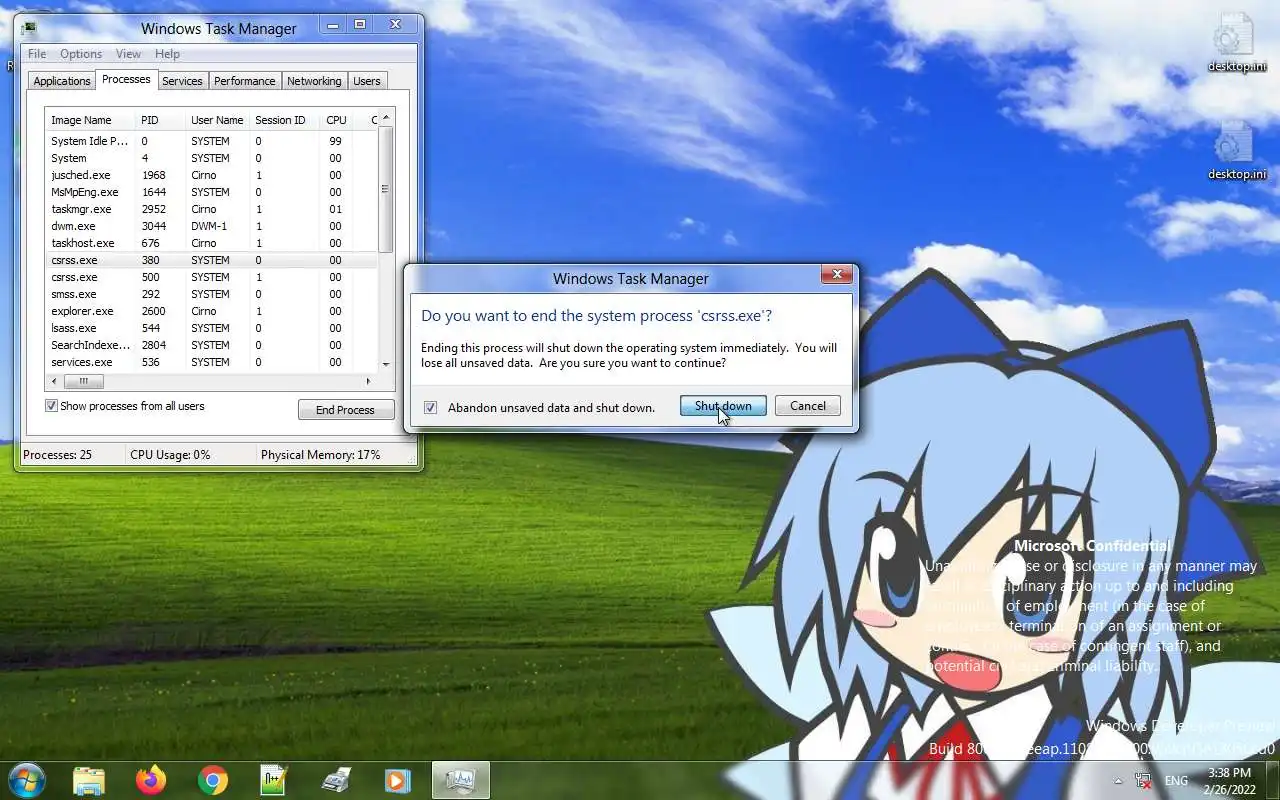Sort by the Session ID column header
This screenshot has width=1280, height=800.
pyautogui.click(x=285, y=120)
